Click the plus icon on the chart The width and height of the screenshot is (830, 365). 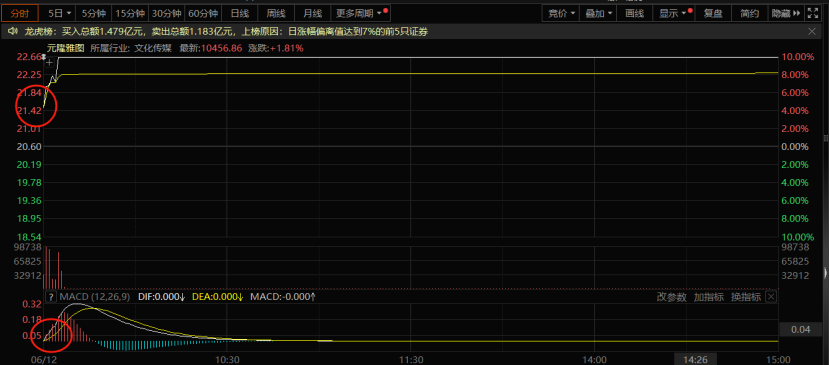point(49,63)
